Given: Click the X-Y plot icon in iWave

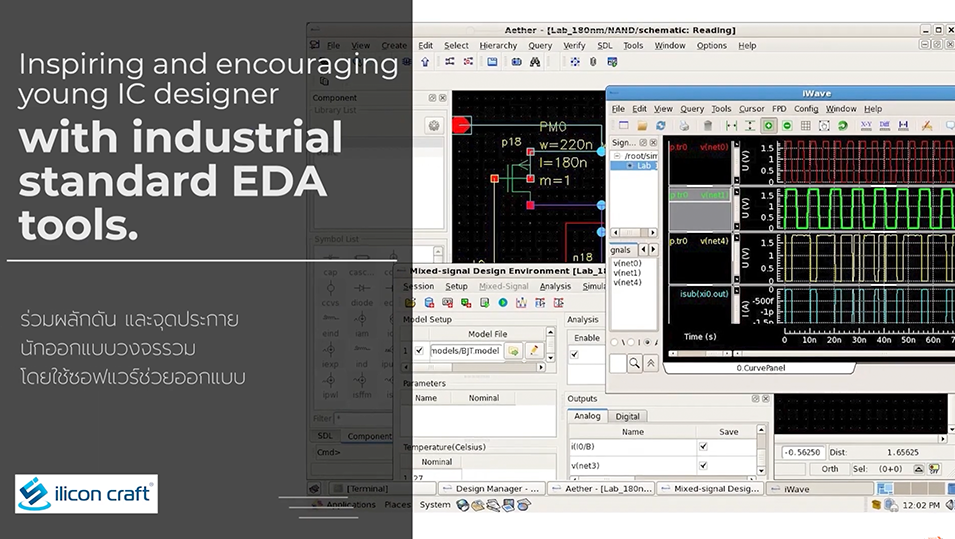Looking at the screenshot, I should coord(866,126).
